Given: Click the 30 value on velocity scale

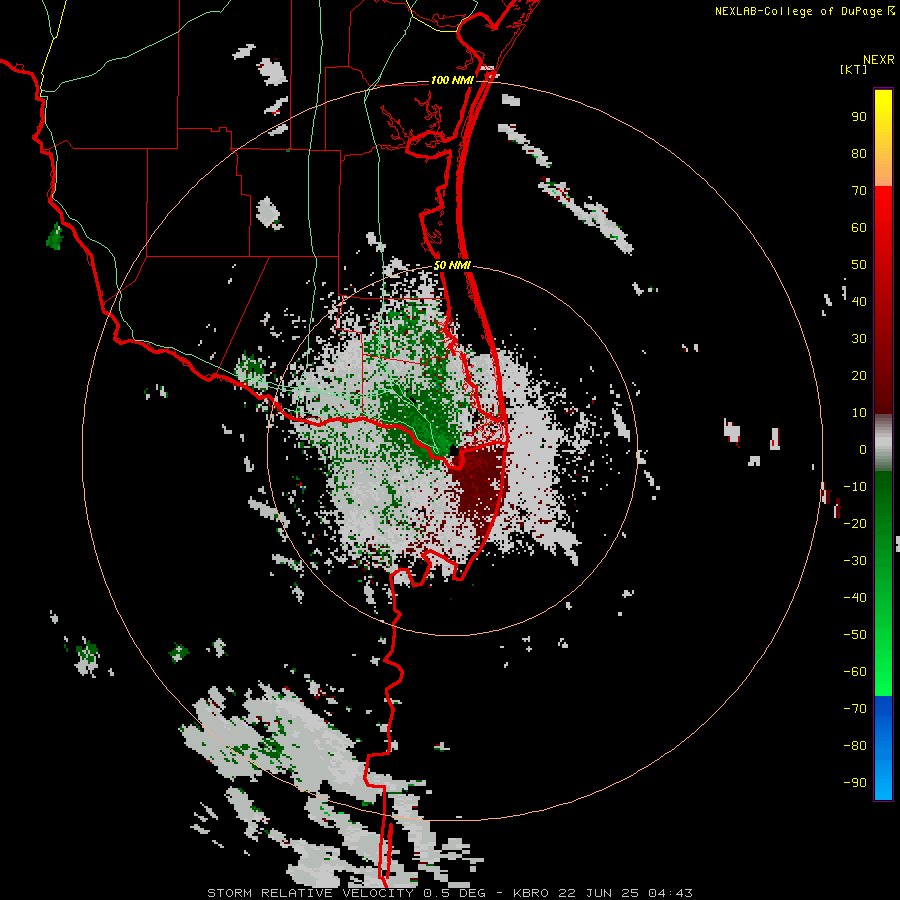Looking at the screenshot, I should click(859, 339).
